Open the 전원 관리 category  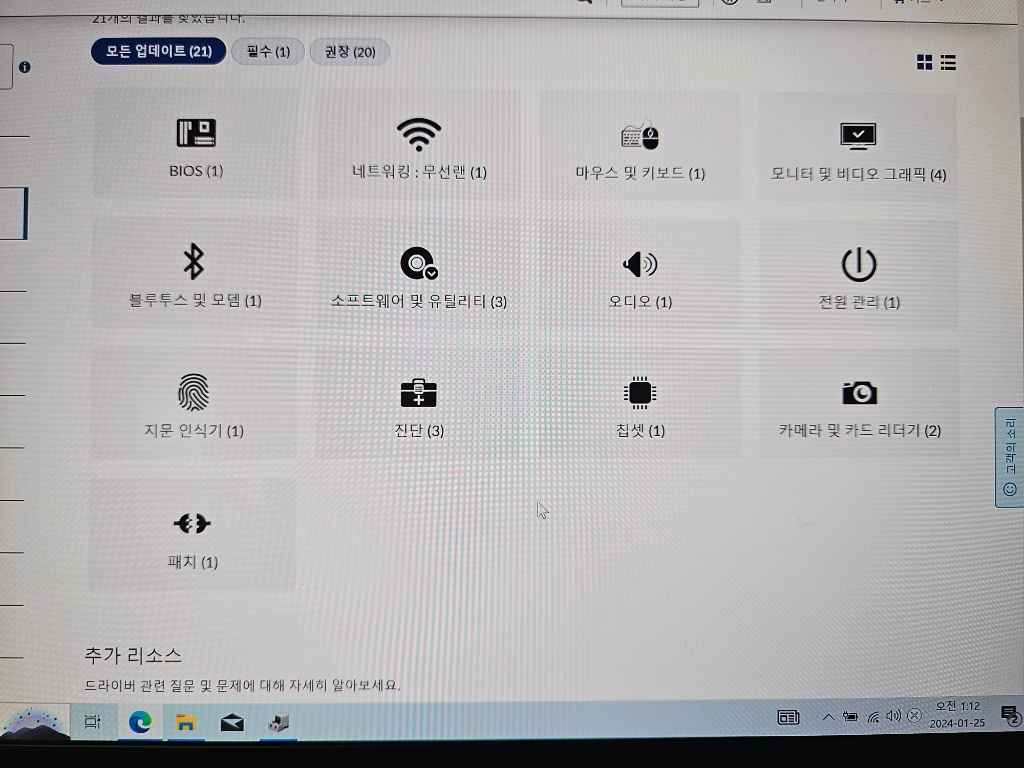click(858, 277)
